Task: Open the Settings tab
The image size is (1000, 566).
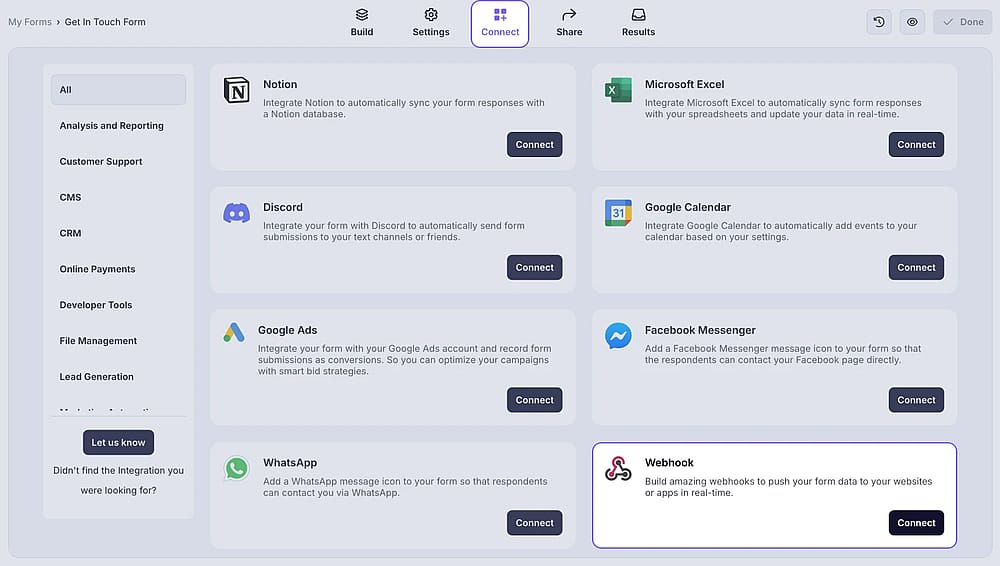Action: click(x=430, y=23)
